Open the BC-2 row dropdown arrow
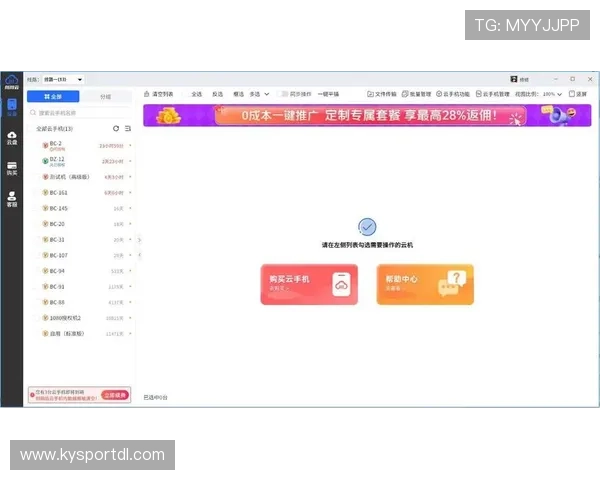600x480 pixels. 130,145
